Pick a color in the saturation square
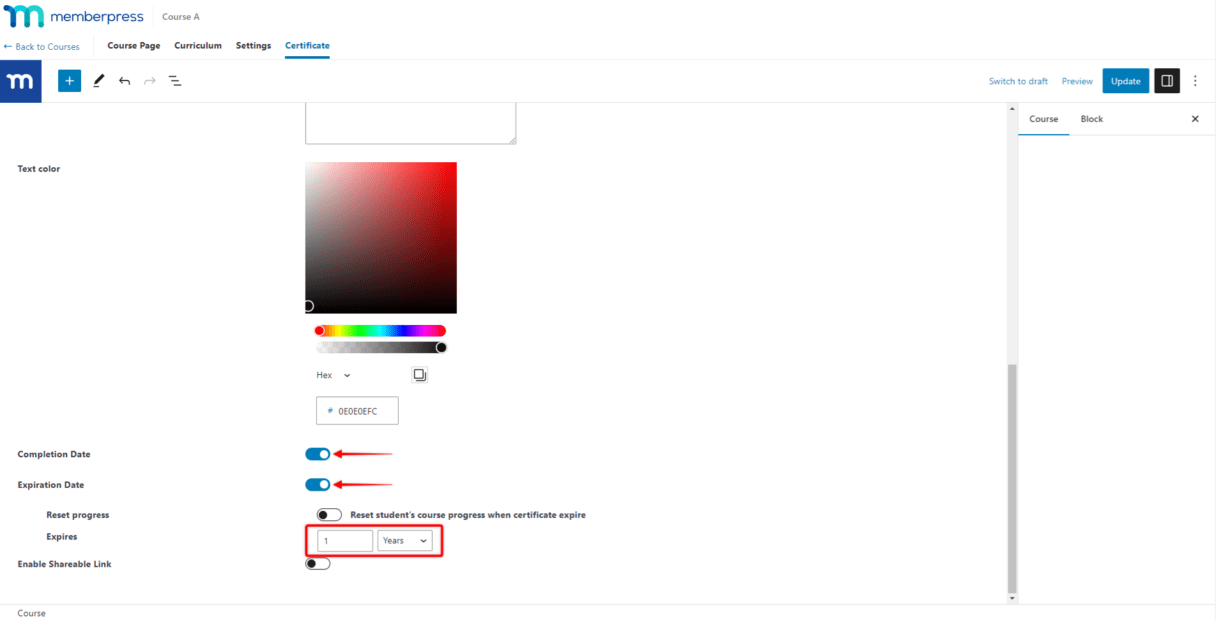1216x620 pixels. click(381, 238)
